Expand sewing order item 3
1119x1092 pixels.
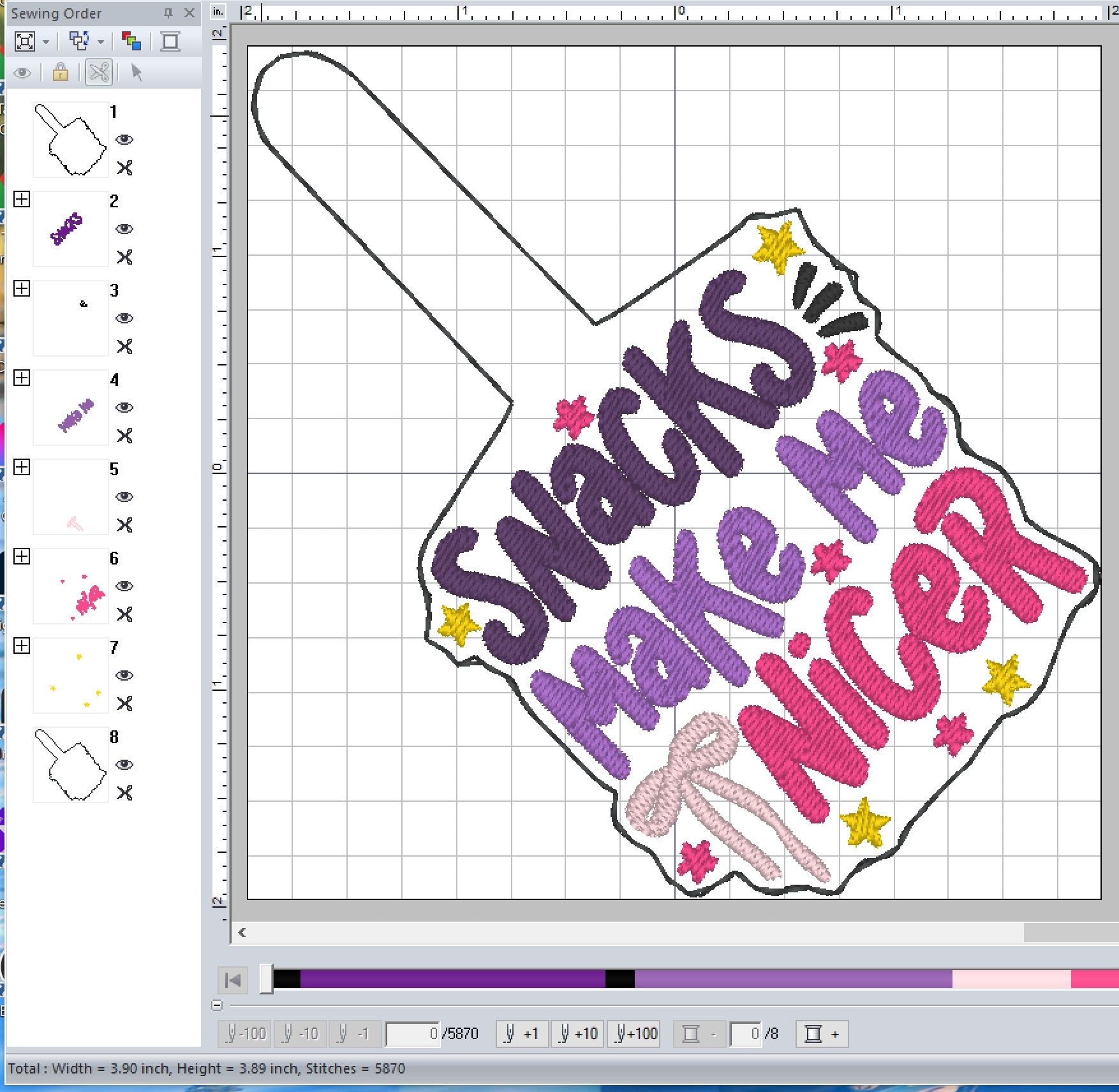[22, 288]
